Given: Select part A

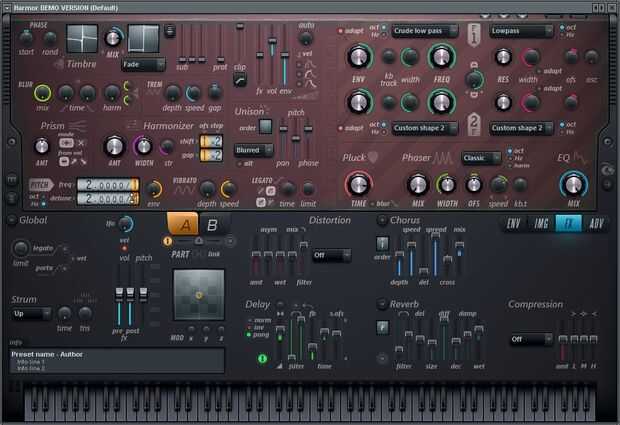Looking at the screenshot, I should 183,224.
